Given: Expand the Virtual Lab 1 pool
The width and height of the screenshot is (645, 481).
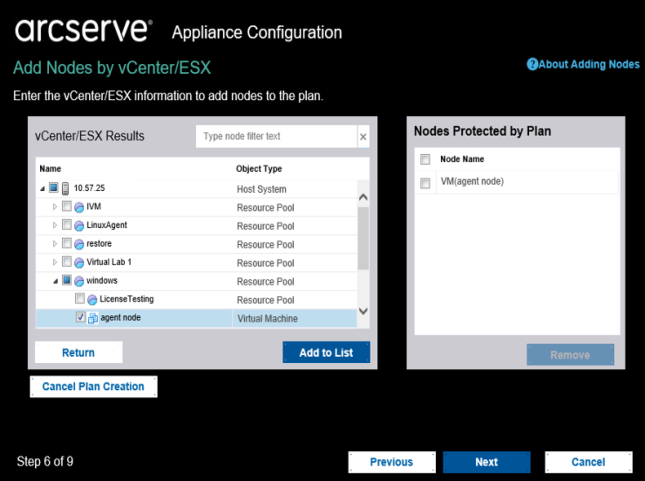Looking at the screenshot, I should tap(55, 262).
